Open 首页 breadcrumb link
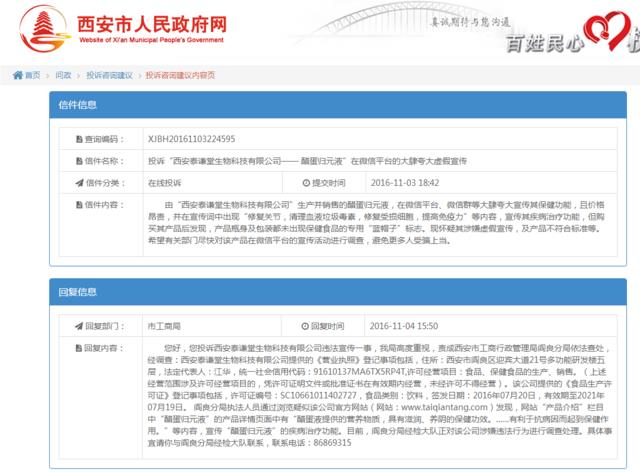Viewport: 640px width, 473px height. (x=33, y=75)
